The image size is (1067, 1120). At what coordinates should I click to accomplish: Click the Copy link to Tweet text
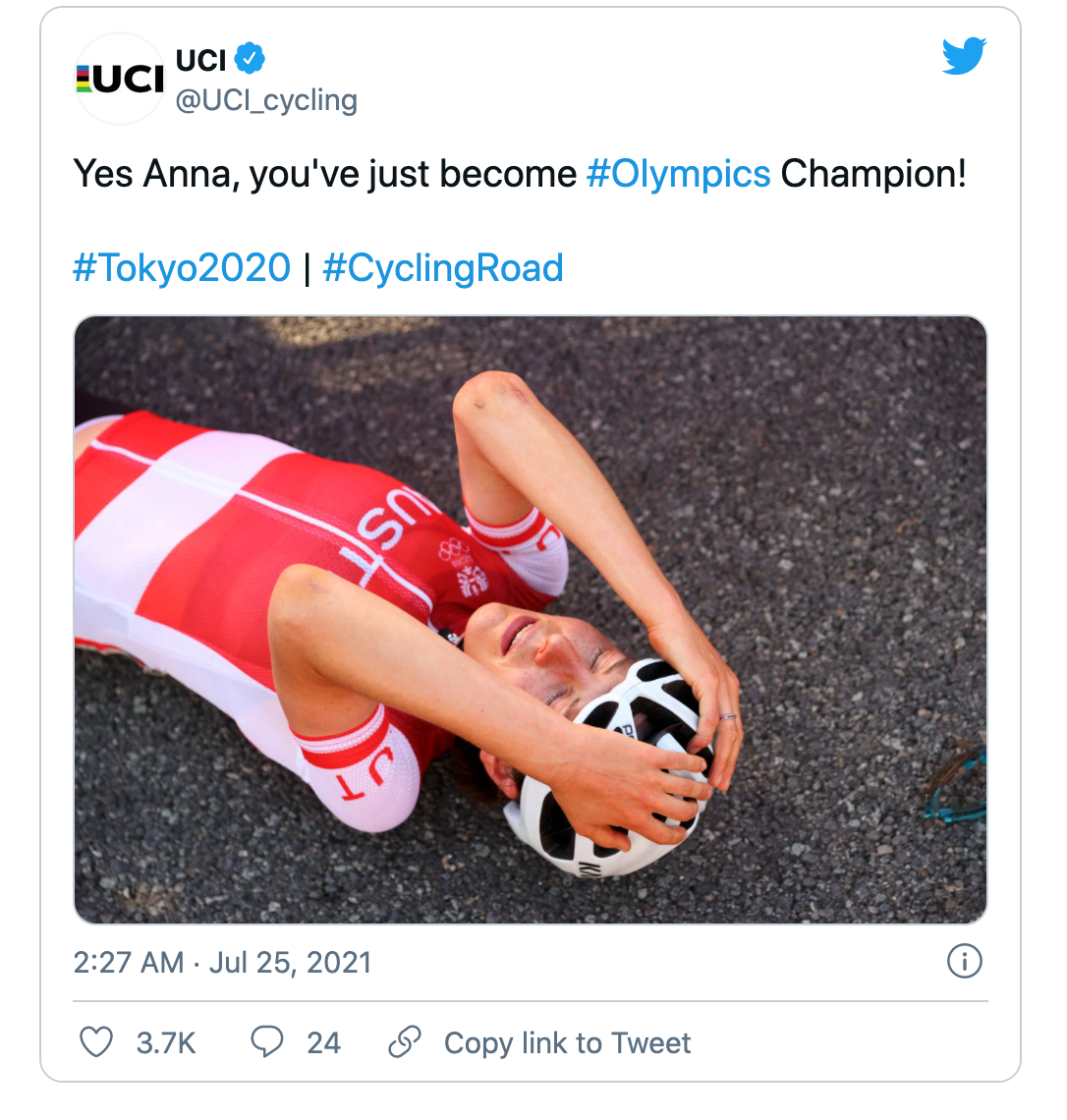[567, 1042]
